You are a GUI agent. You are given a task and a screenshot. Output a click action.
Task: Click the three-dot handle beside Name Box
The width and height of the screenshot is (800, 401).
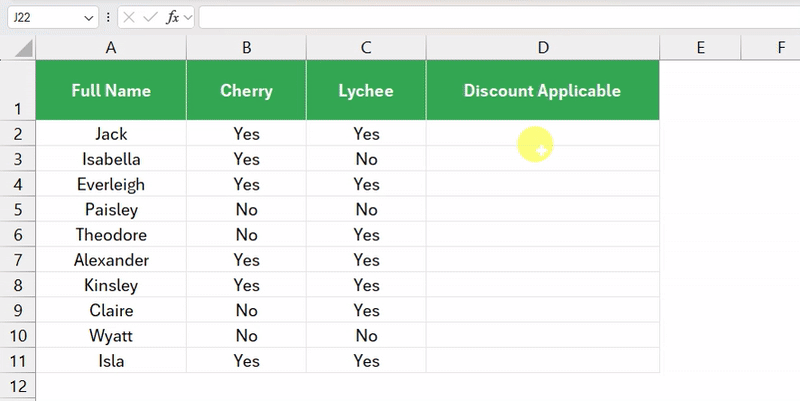[x=108, y=18]
